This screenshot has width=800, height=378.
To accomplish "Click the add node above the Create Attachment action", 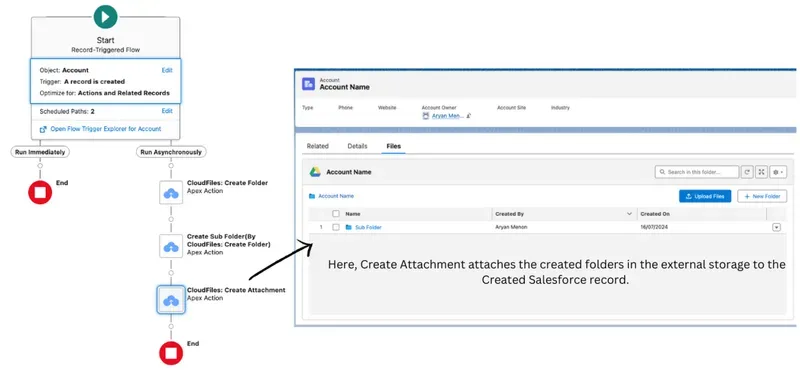I will [x=171, y=273].
